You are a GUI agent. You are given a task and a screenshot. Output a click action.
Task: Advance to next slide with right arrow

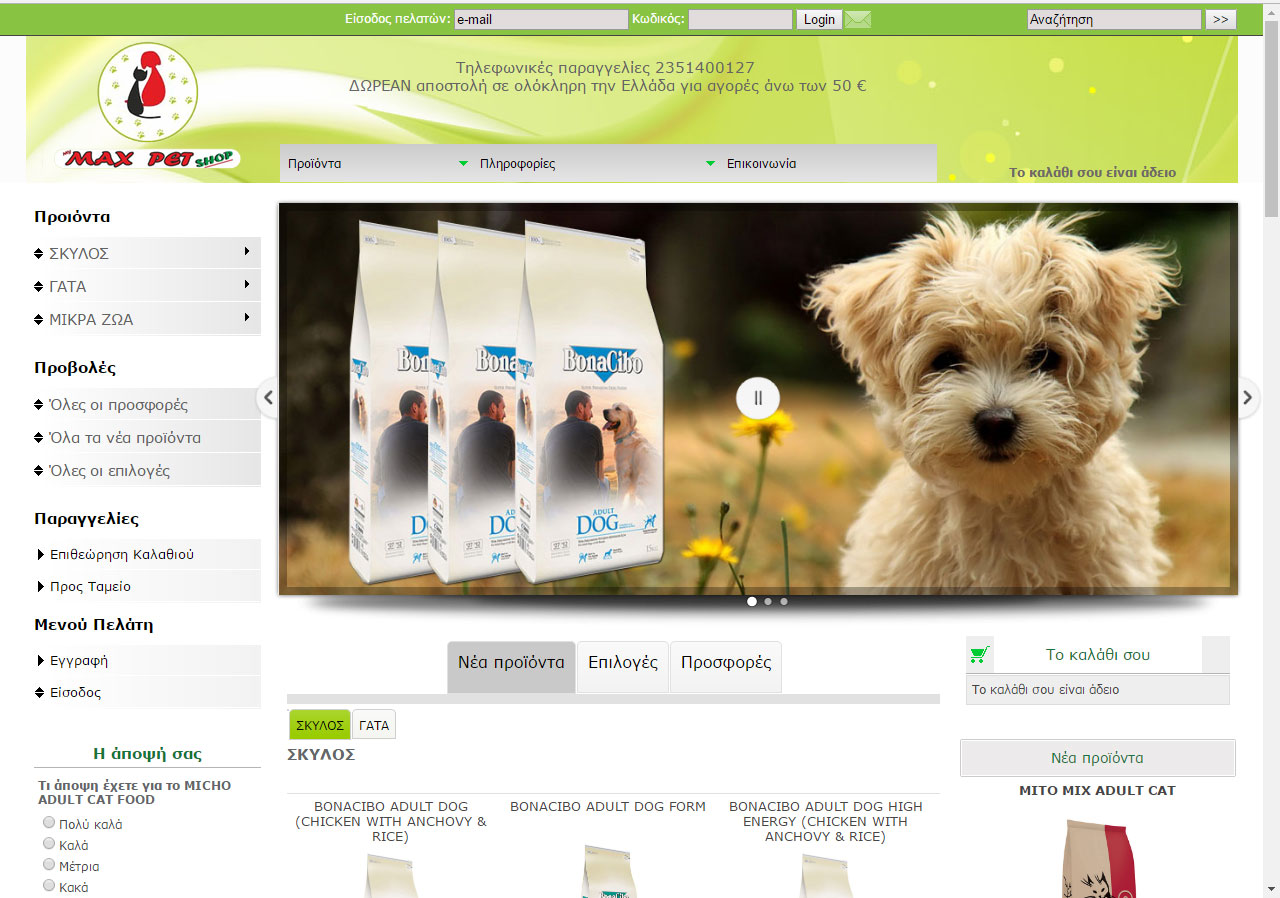tap(1247, 398)
